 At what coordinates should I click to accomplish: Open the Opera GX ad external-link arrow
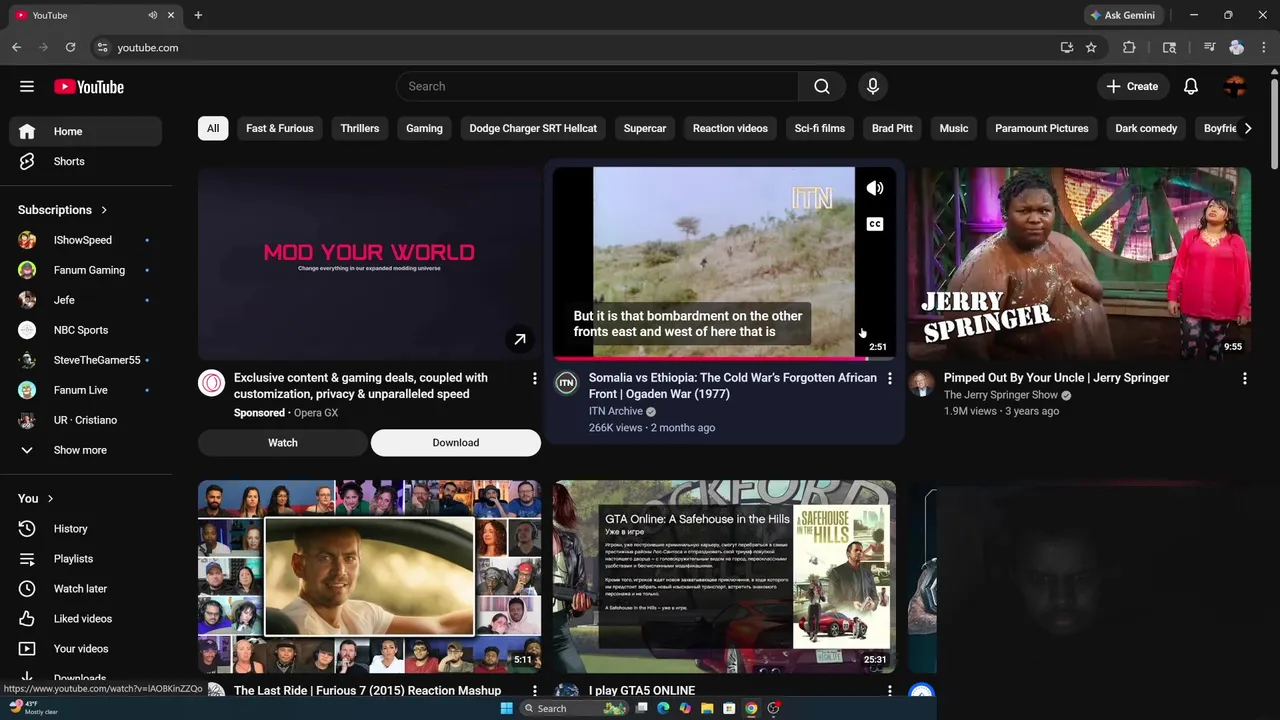pos(520,340)
